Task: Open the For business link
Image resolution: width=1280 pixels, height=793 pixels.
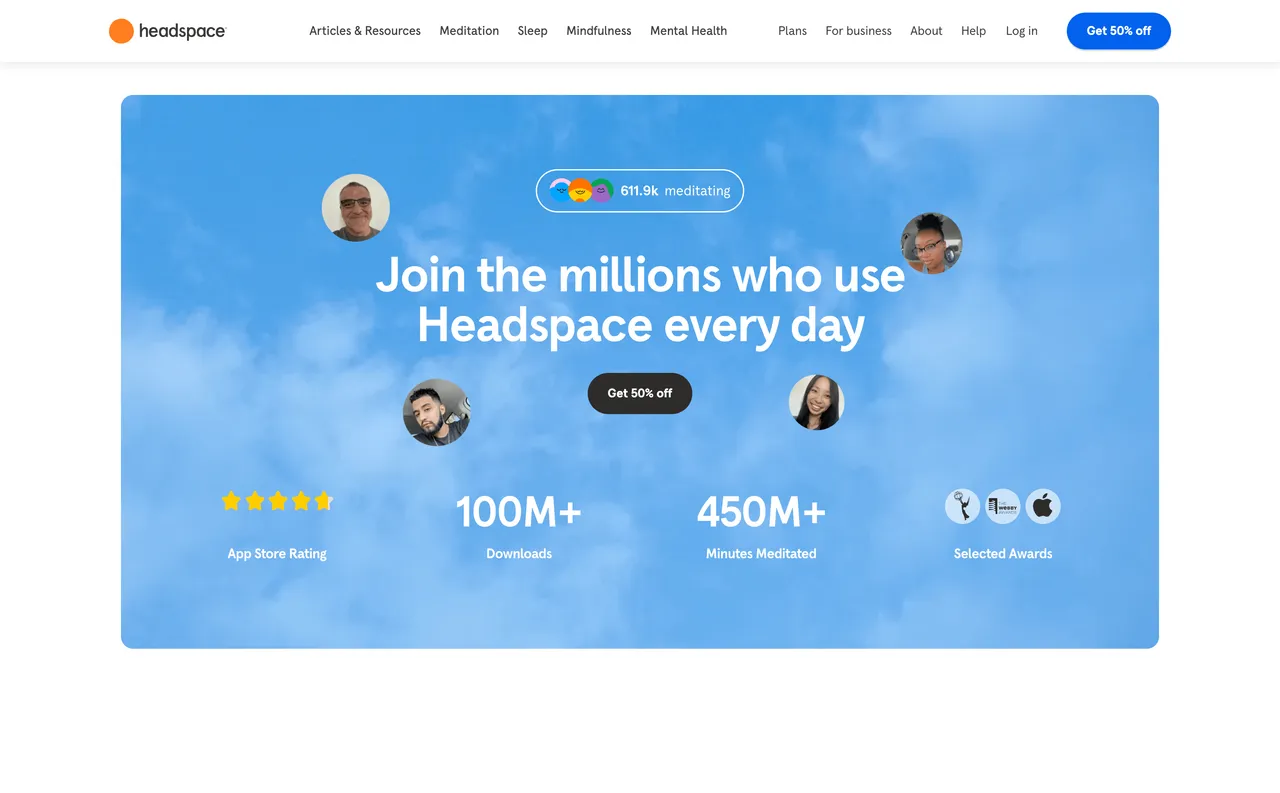Action: point(858,31)
